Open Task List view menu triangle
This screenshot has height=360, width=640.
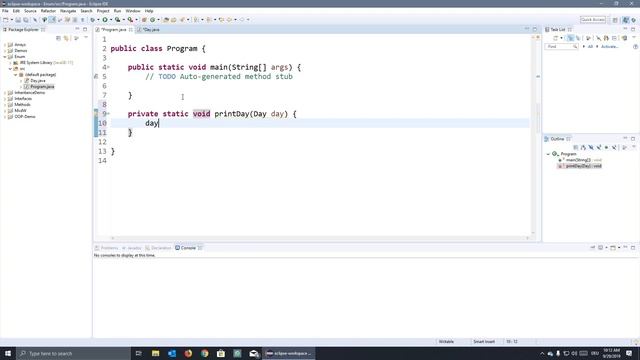point(634,37)
